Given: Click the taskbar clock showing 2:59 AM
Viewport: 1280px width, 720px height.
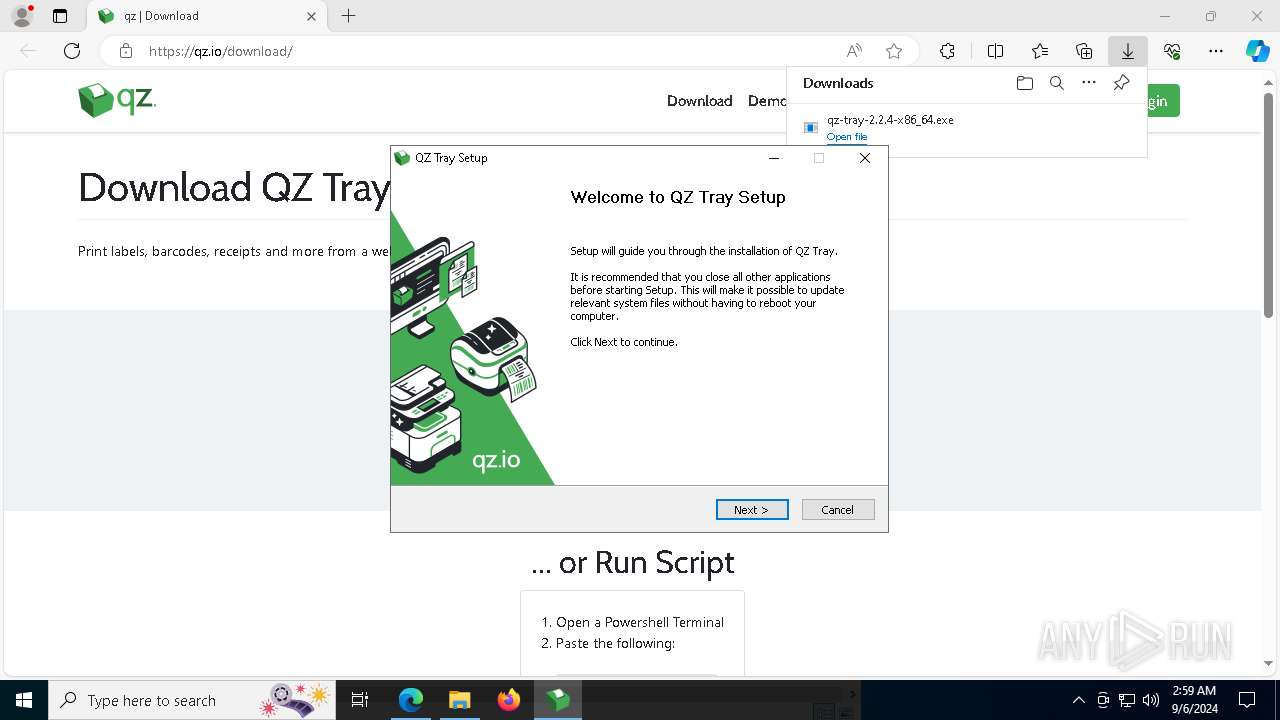Looking at the screenshot, I should (1194, 700).
